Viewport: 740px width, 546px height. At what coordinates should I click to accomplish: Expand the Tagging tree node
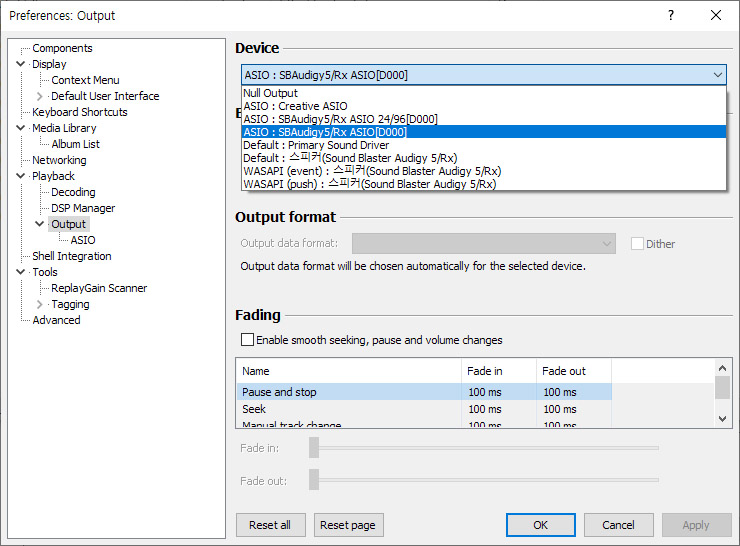click(40, 304)
